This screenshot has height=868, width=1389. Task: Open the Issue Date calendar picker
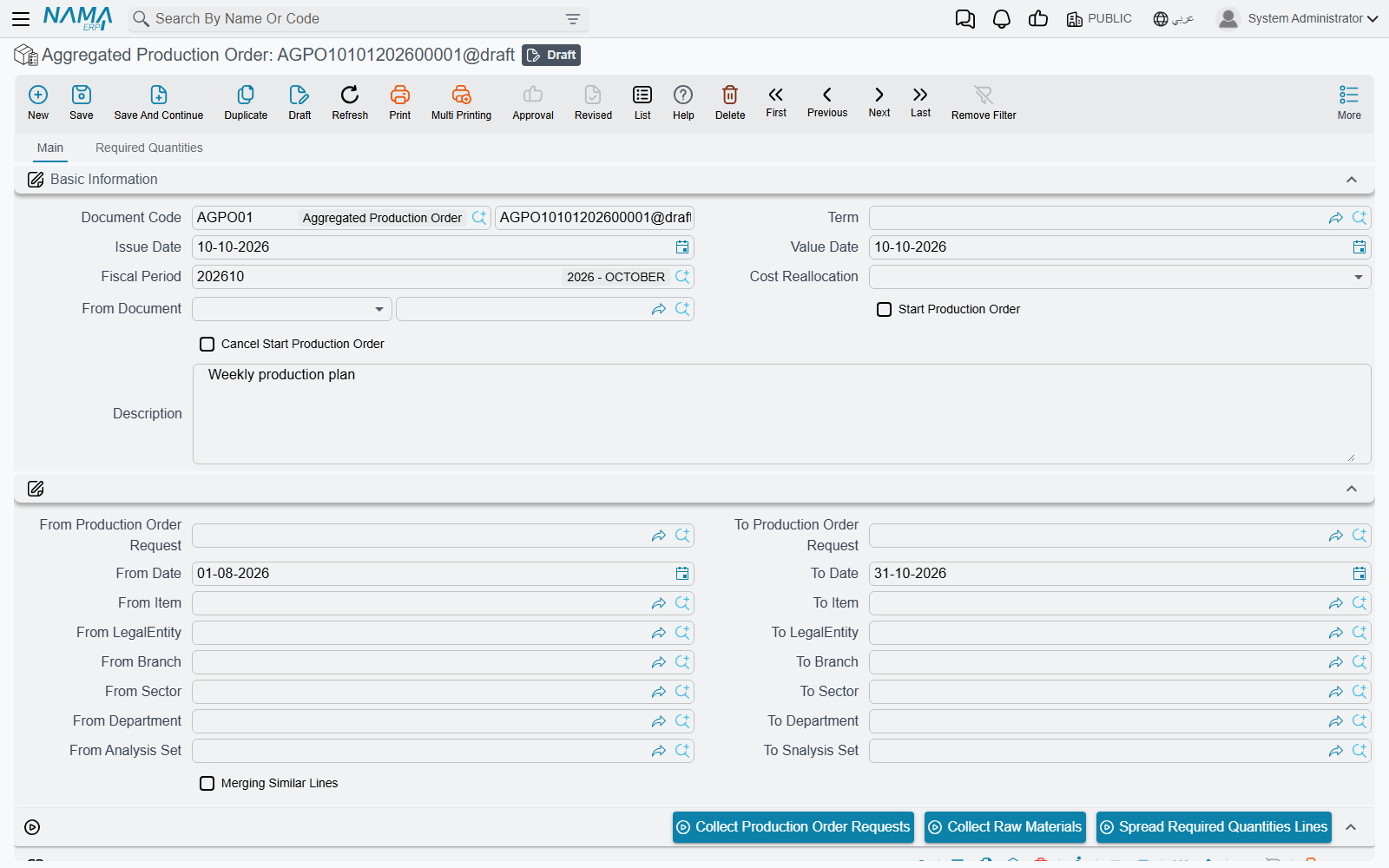(x=682, y=247)
